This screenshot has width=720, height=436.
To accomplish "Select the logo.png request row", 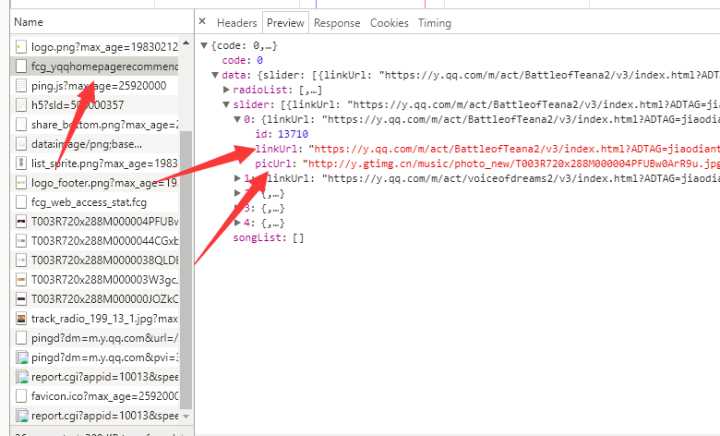I will (x=95, y=47).
